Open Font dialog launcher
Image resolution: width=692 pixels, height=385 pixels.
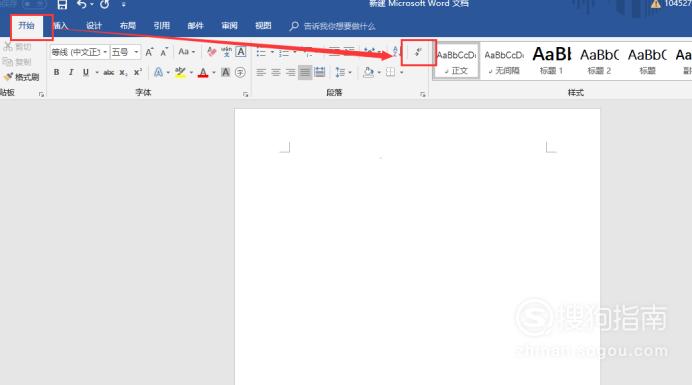point(245,94)
